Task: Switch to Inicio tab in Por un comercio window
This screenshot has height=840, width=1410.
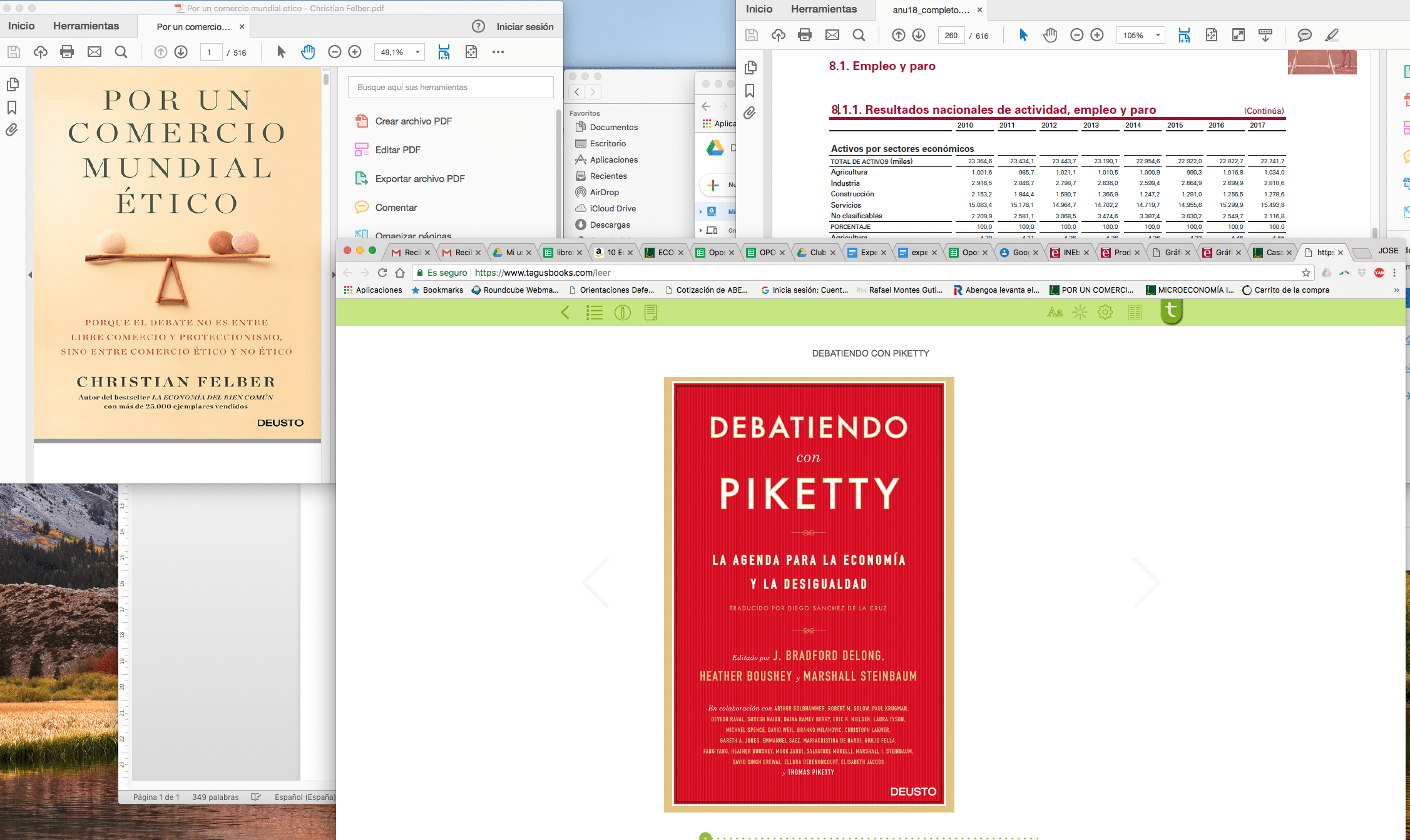Action: (x=21, y=26)
